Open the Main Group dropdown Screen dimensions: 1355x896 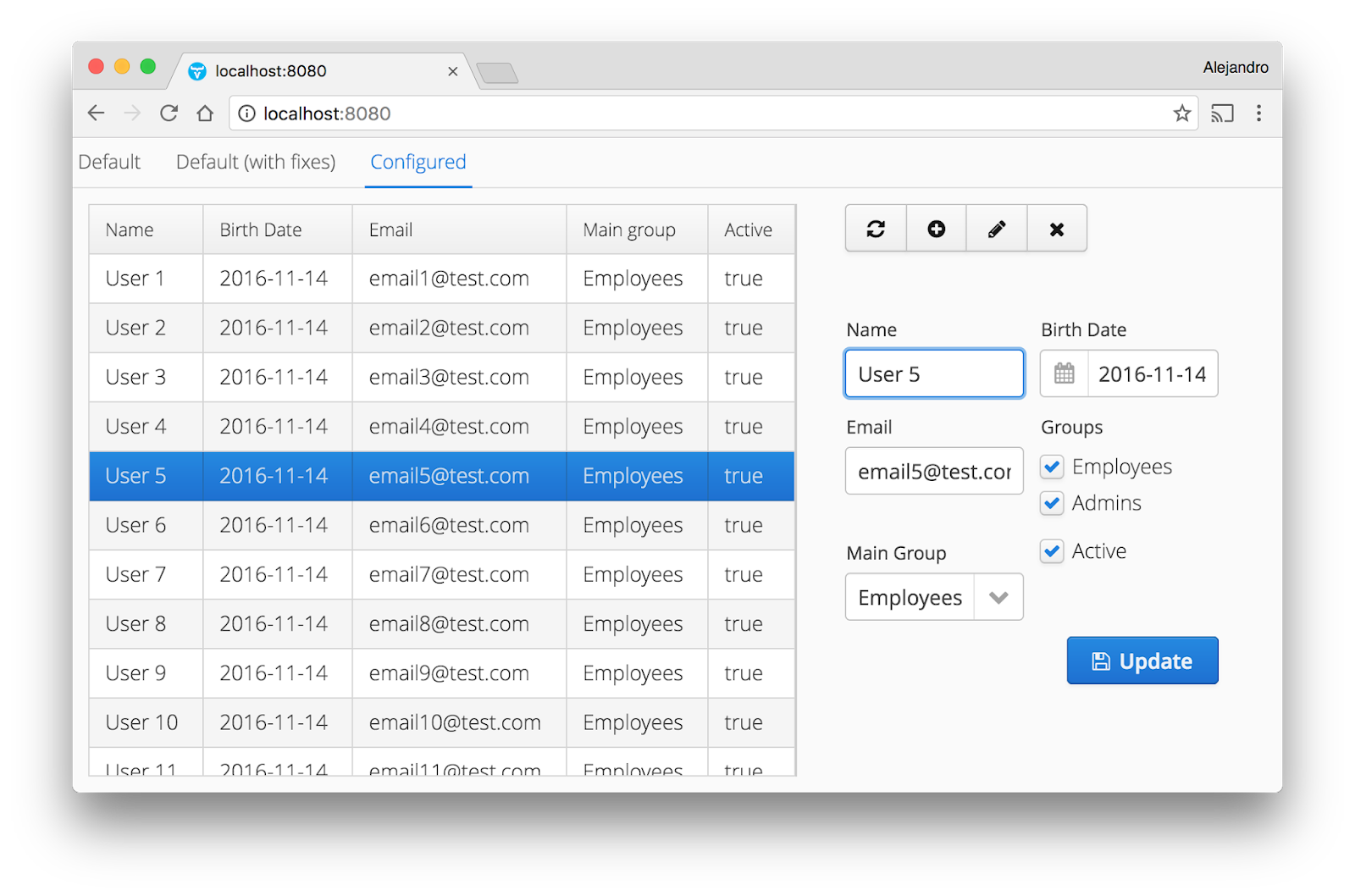[998, 597]
